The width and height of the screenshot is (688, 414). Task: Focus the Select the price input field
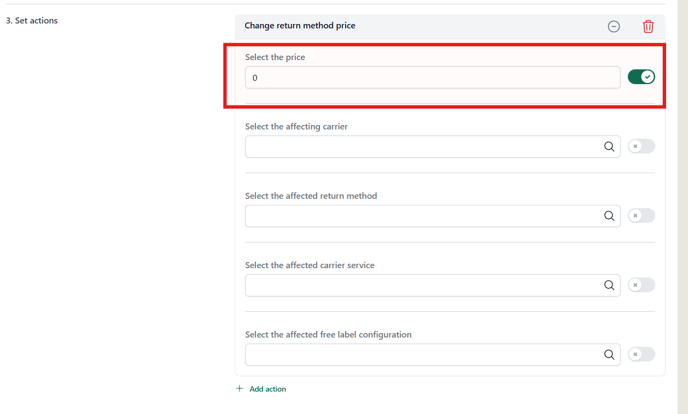click(433, 78)
